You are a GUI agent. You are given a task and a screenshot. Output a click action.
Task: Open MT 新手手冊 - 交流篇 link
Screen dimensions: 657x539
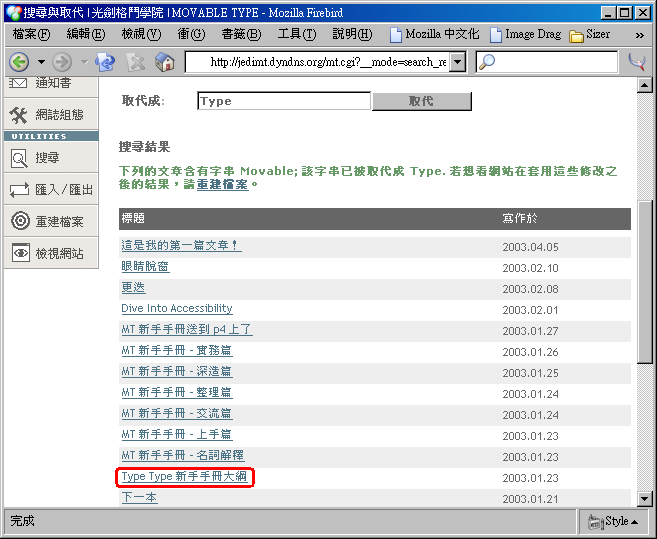pyautogui.click(x=177, y=413)
